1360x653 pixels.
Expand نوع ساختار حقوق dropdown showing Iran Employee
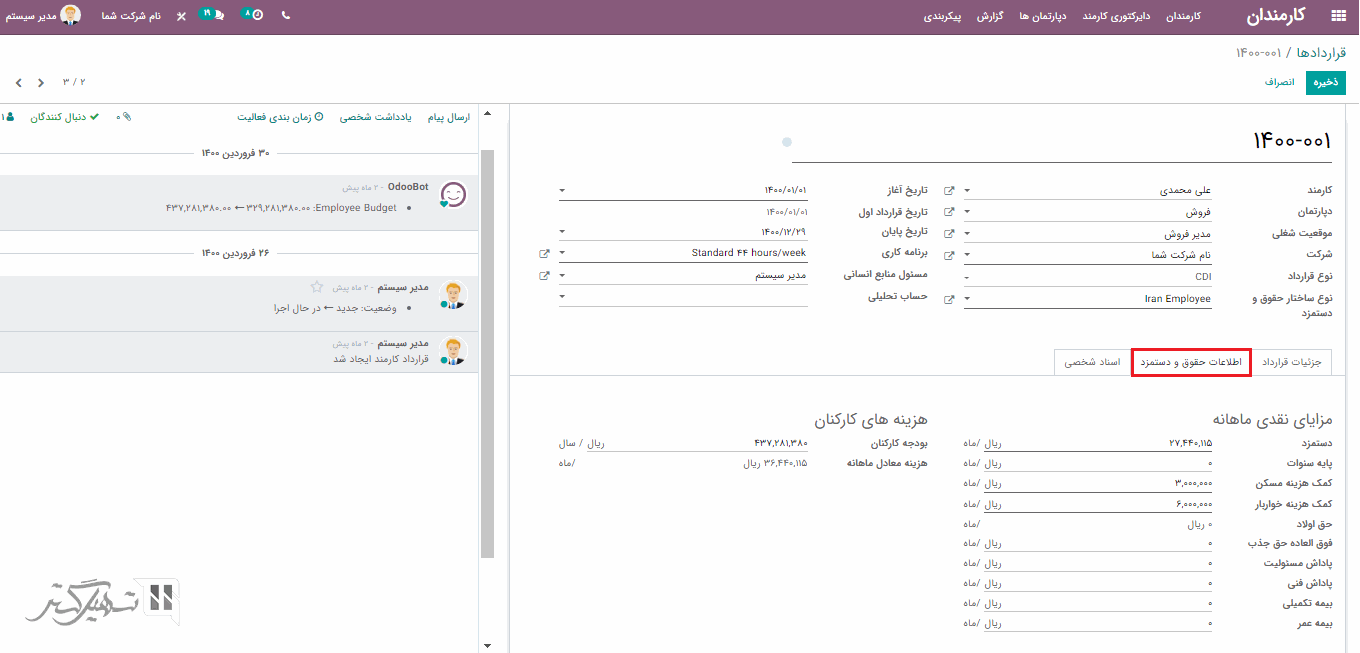pyautogui.click(x=966, y=299)
